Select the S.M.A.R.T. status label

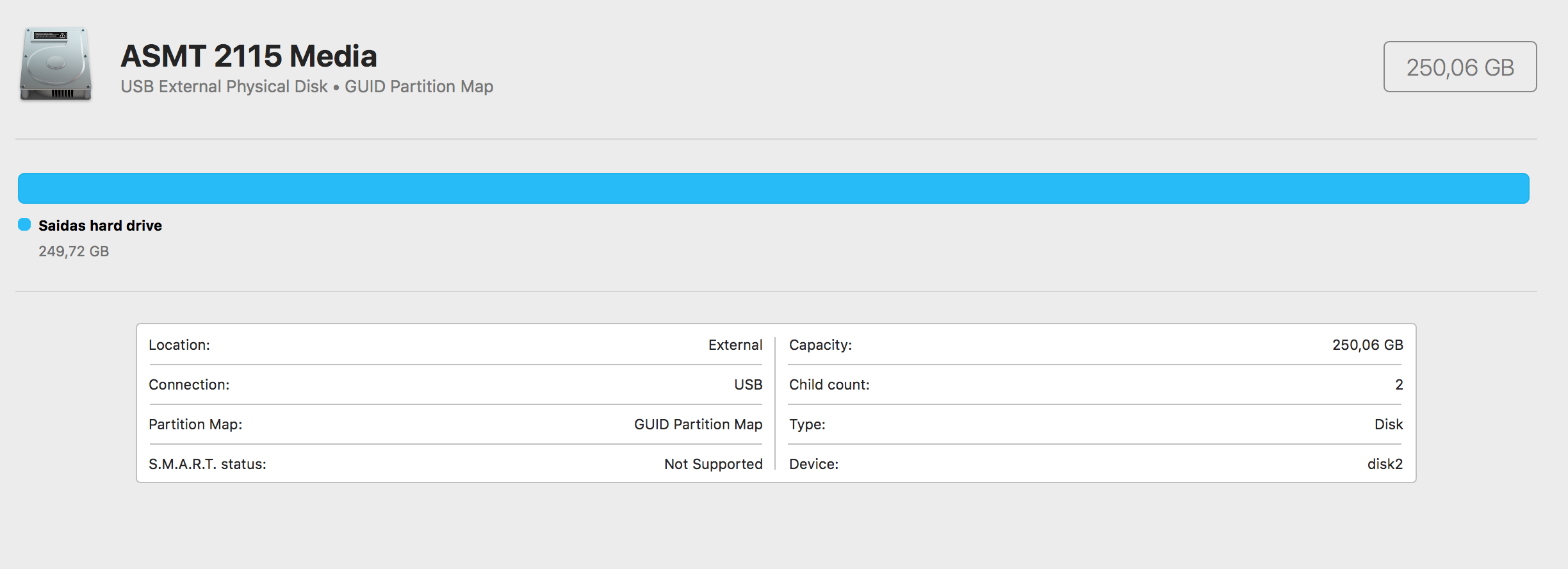(208, 464)
